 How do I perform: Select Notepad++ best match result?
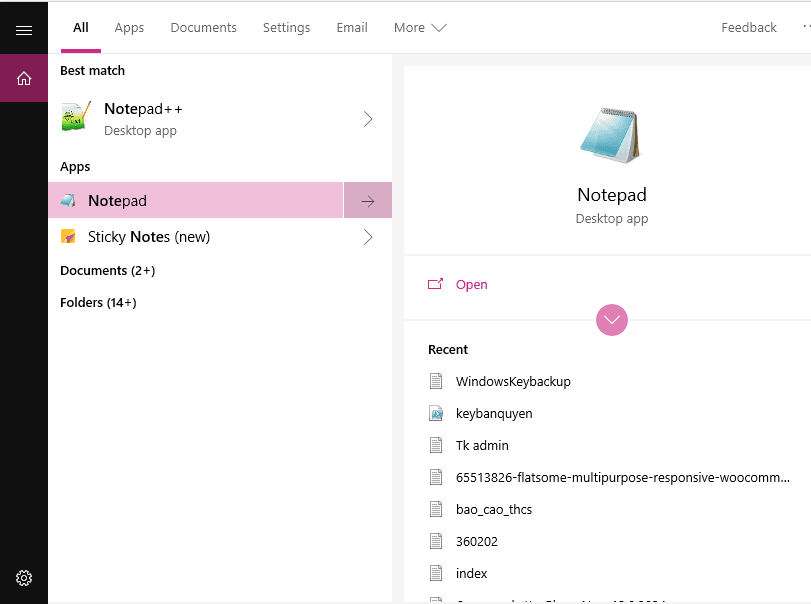220,118
